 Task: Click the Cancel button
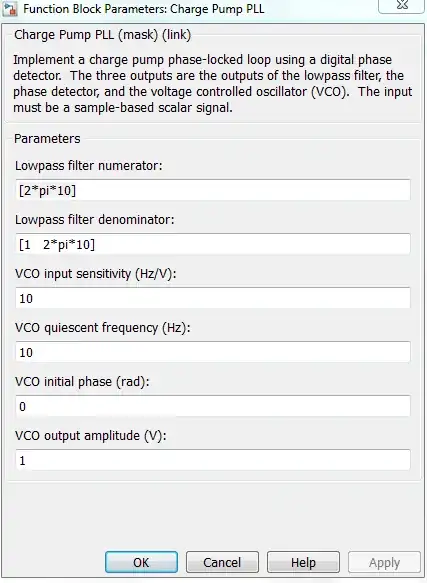click(222, 562)
